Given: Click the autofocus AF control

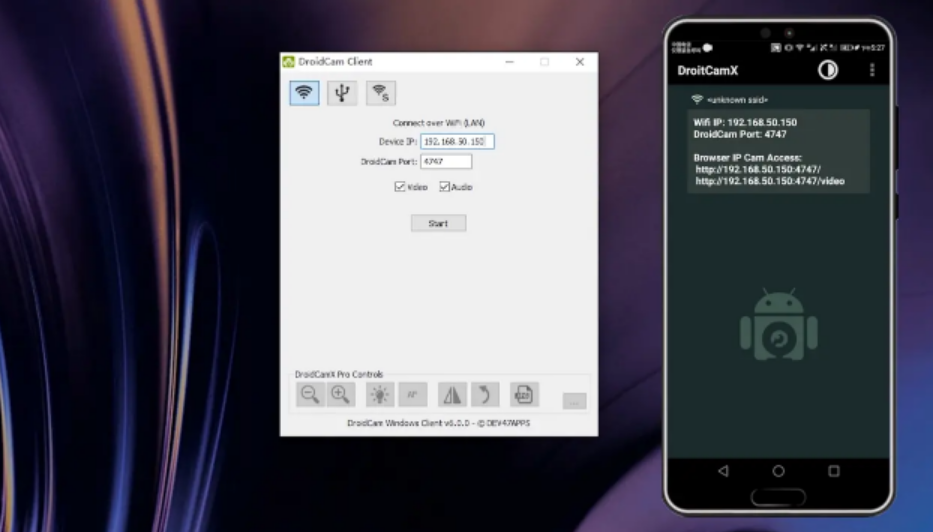Looking at the screenshot, I should pyautogui.click(x=412, y=395).
